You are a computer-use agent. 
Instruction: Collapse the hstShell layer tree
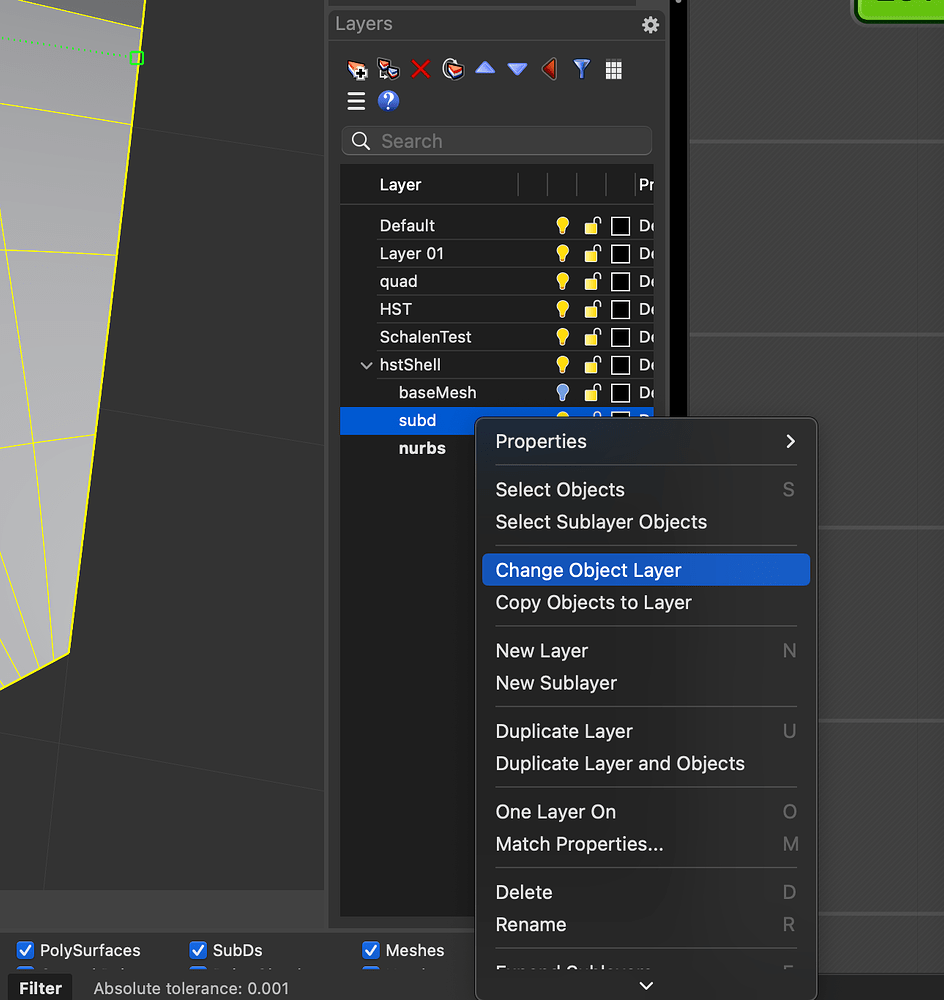tap(366, 365)
